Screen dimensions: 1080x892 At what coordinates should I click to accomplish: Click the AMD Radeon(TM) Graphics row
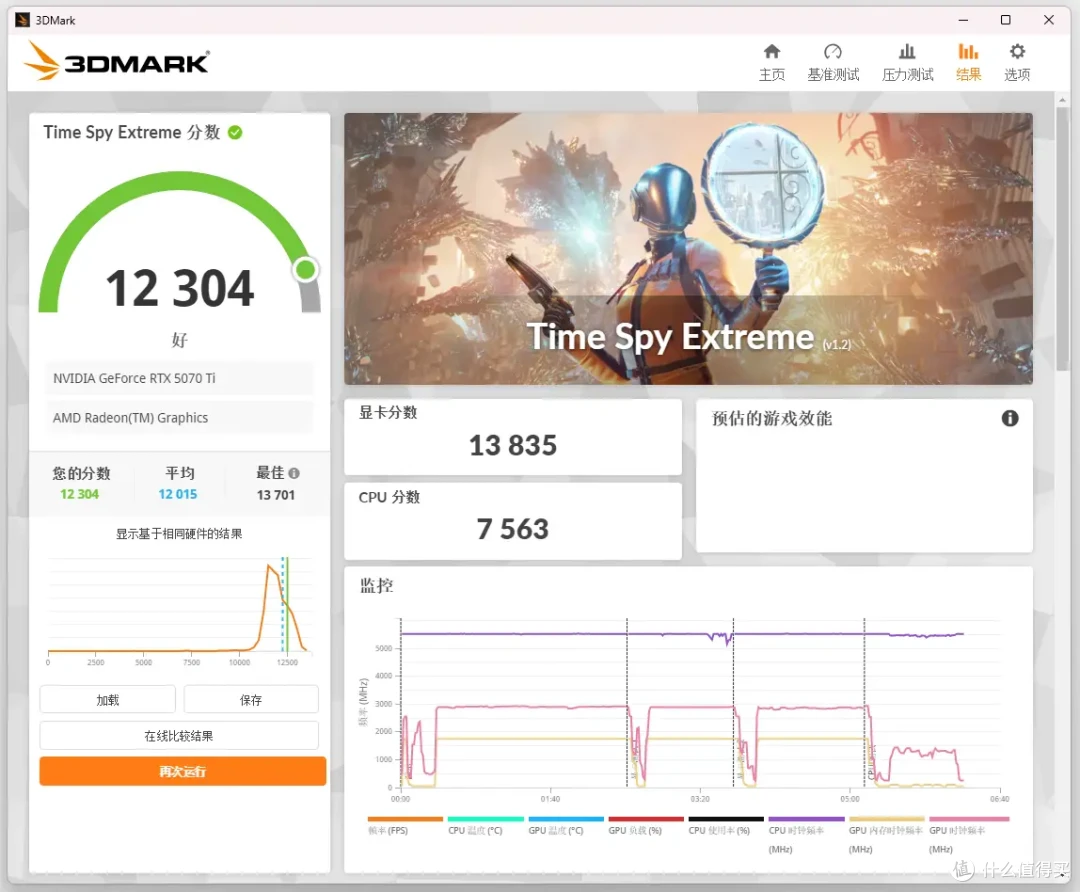179,418
